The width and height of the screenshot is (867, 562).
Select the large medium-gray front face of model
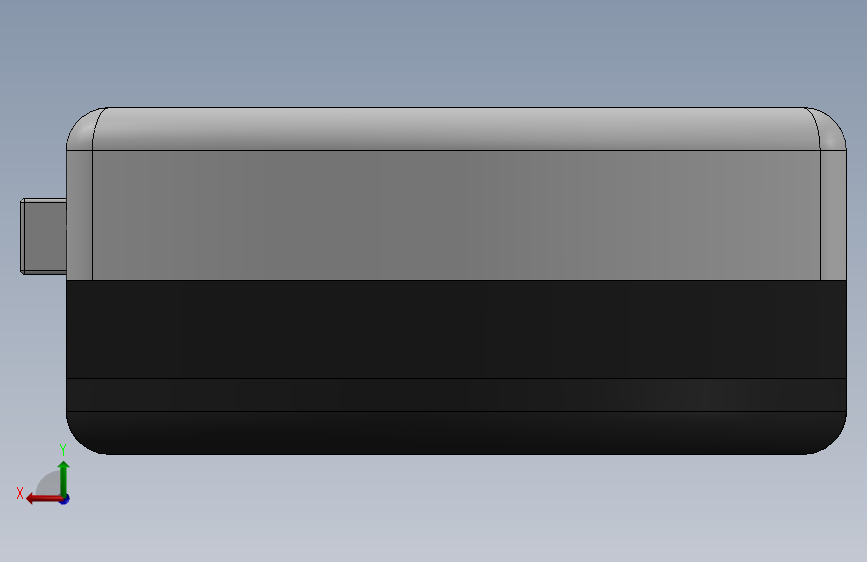point(456,215)
